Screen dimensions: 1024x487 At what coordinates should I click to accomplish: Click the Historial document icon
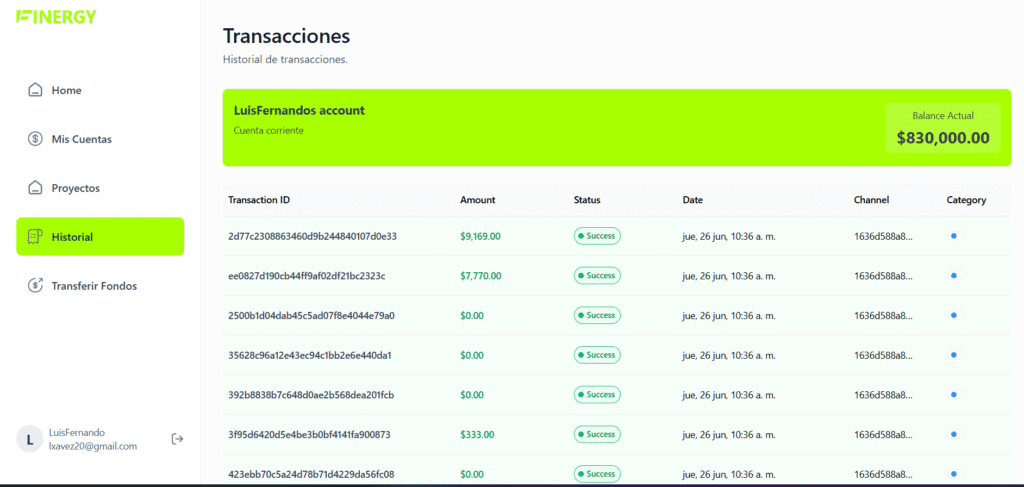coord(36,237)
